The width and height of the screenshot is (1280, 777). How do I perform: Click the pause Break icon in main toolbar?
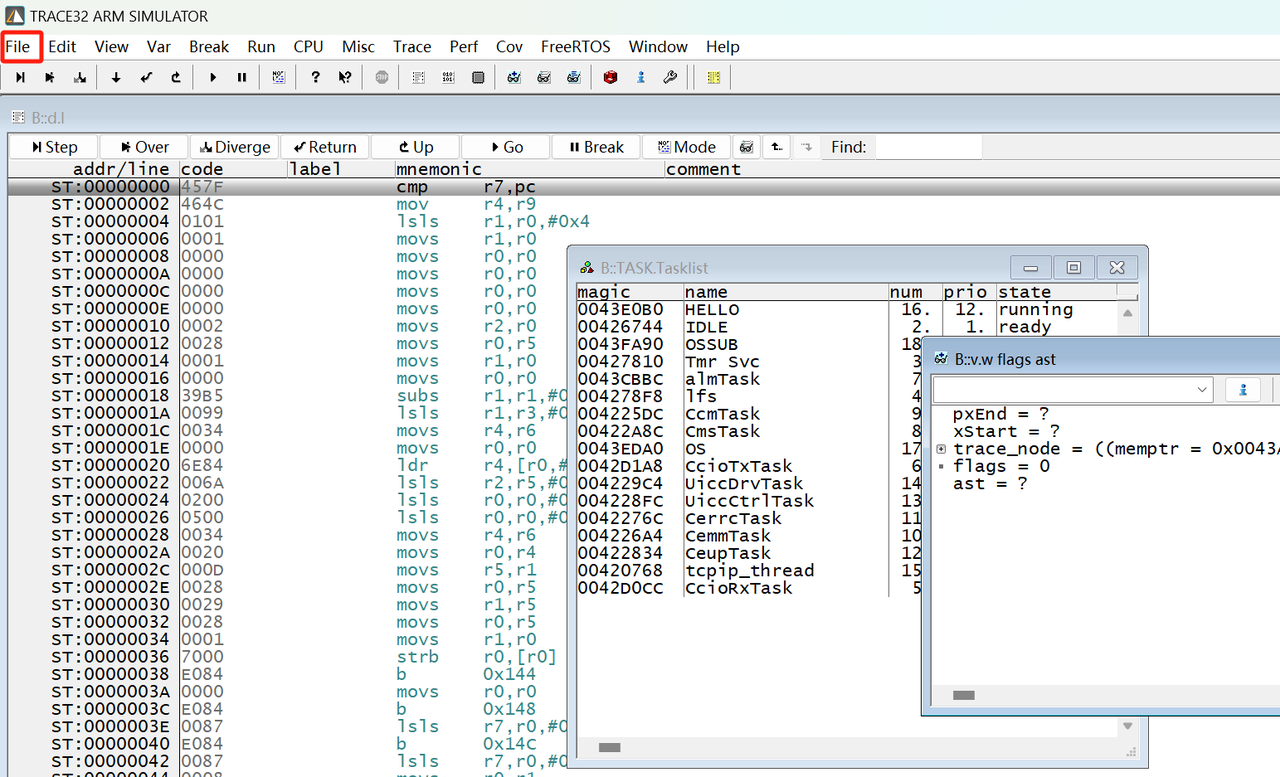[242, 77]
